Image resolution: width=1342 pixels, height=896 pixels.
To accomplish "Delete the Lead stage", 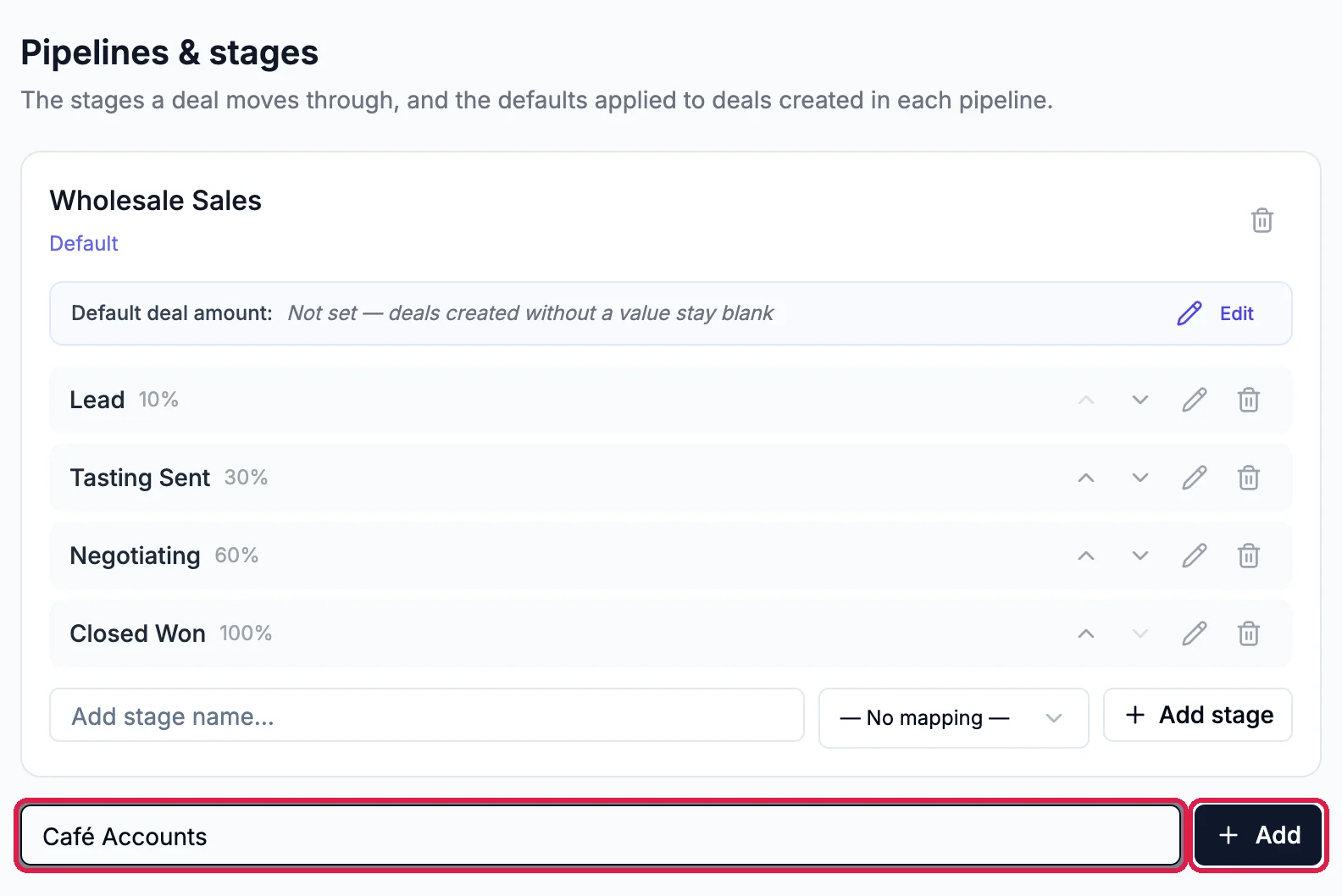I will (x=1249, y=400).
